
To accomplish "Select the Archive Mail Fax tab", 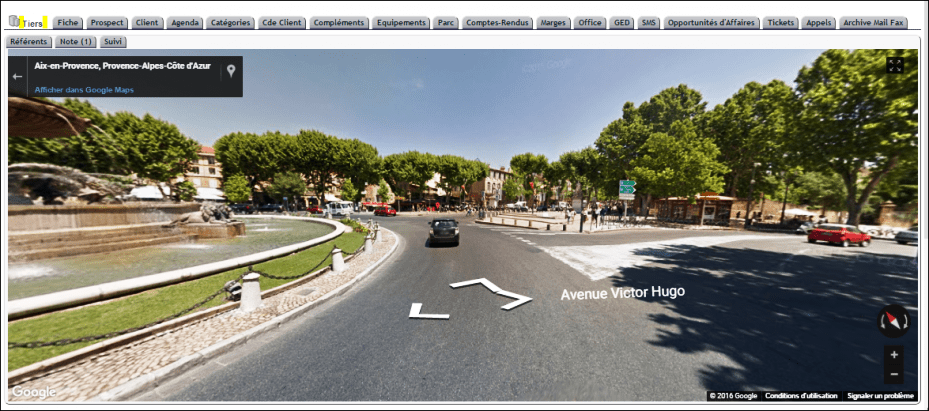I will pyautogui.click(x=873, y=23).
